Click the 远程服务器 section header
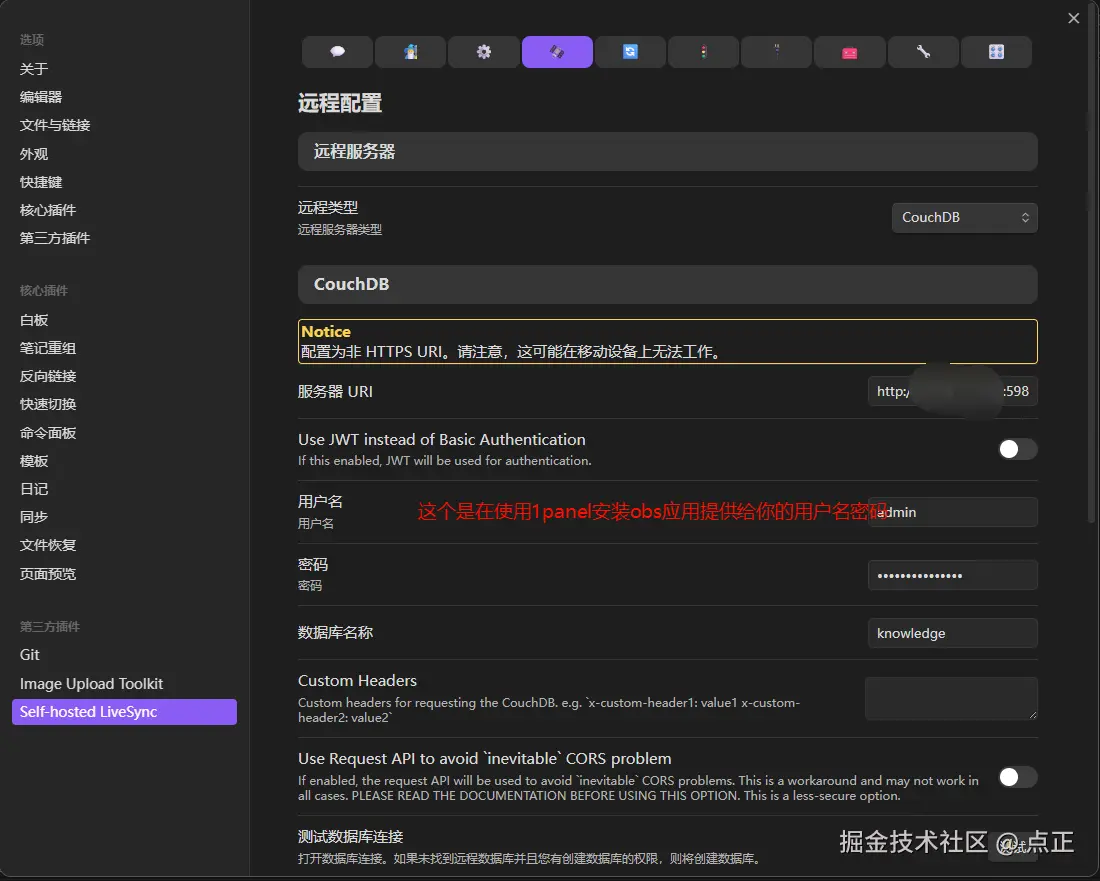Viewport: 1100px width, 881px height. point(667,152)
